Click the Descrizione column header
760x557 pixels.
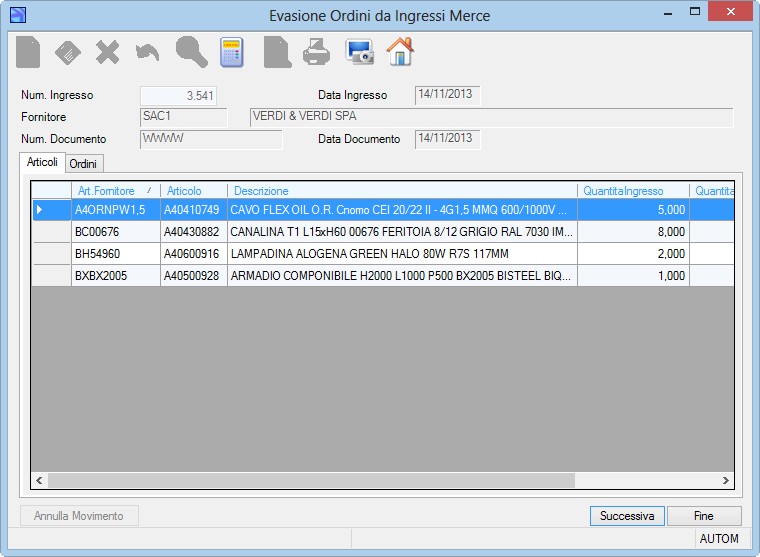(402, 191)
